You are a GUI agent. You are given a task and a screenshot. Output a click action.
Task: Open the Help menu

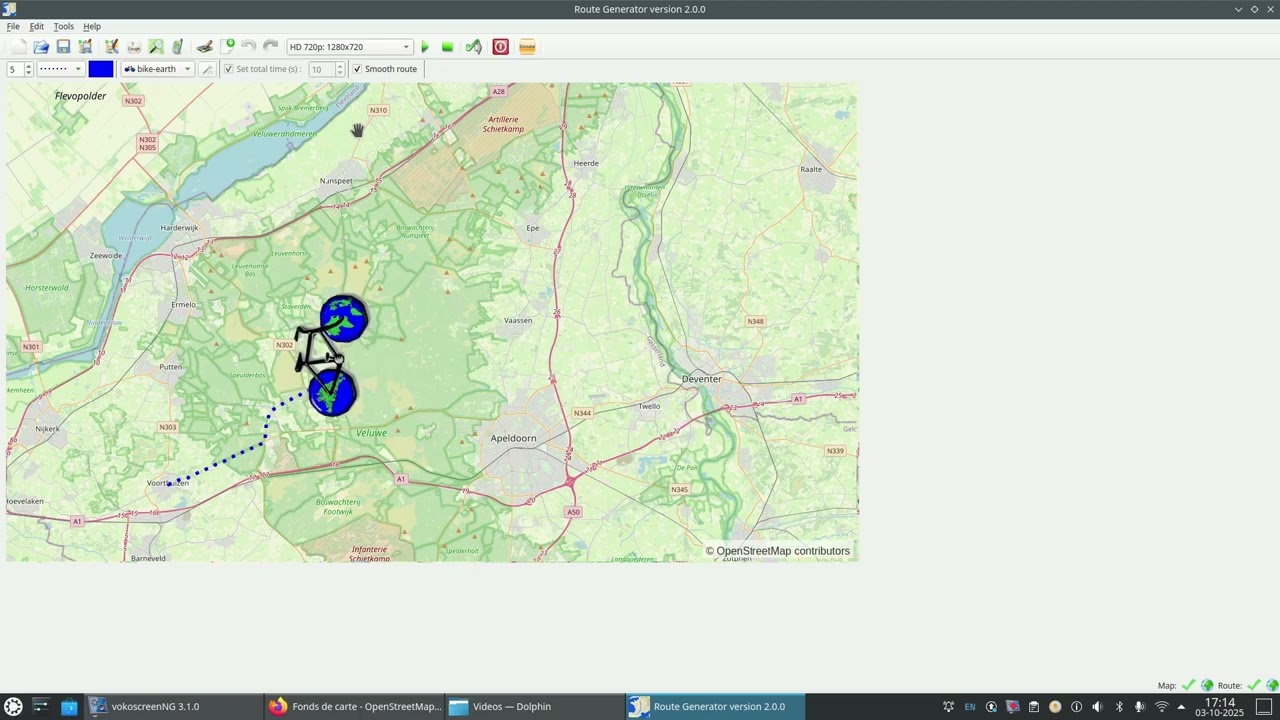click(x=92, y=26)
